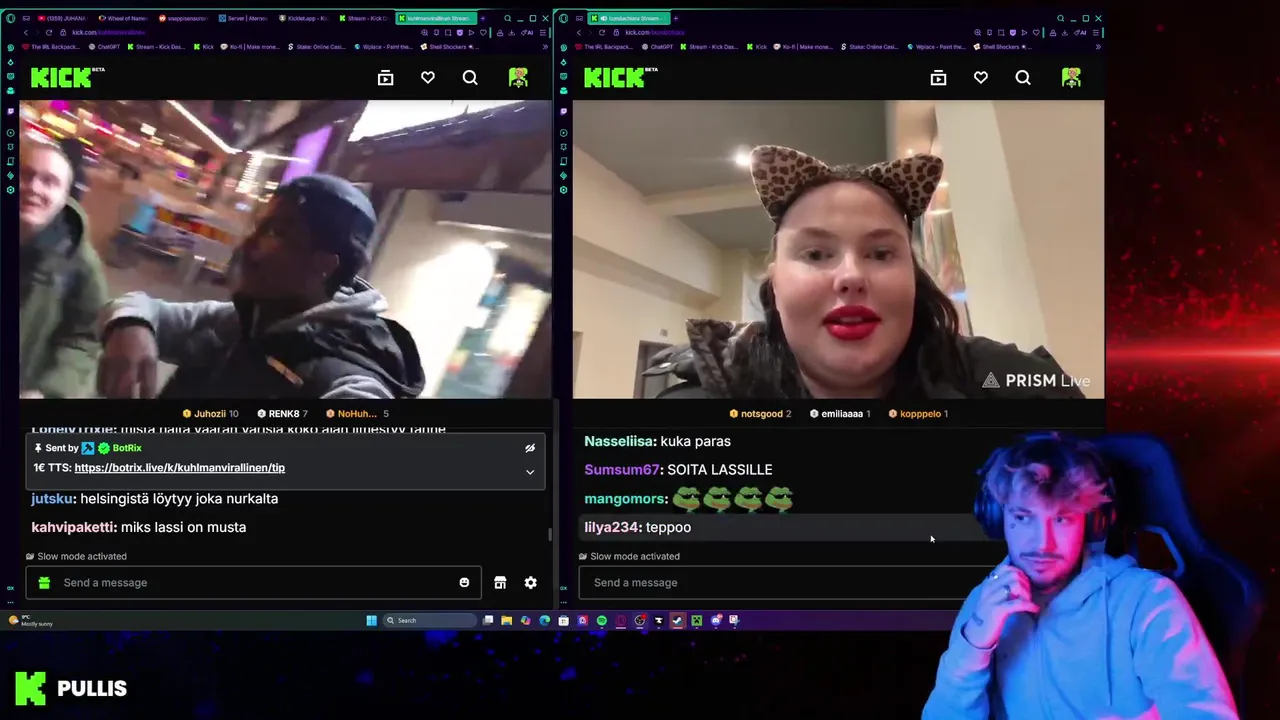
Task: Click username lilya234 in right chat
Action: tap(612, 527)
